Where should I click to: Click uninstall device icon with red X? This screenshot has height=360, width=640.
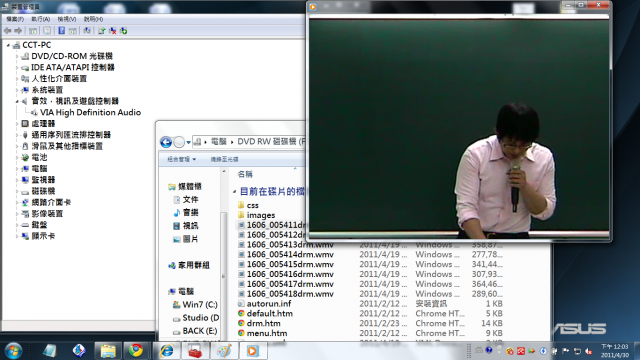tap(113, 31)
